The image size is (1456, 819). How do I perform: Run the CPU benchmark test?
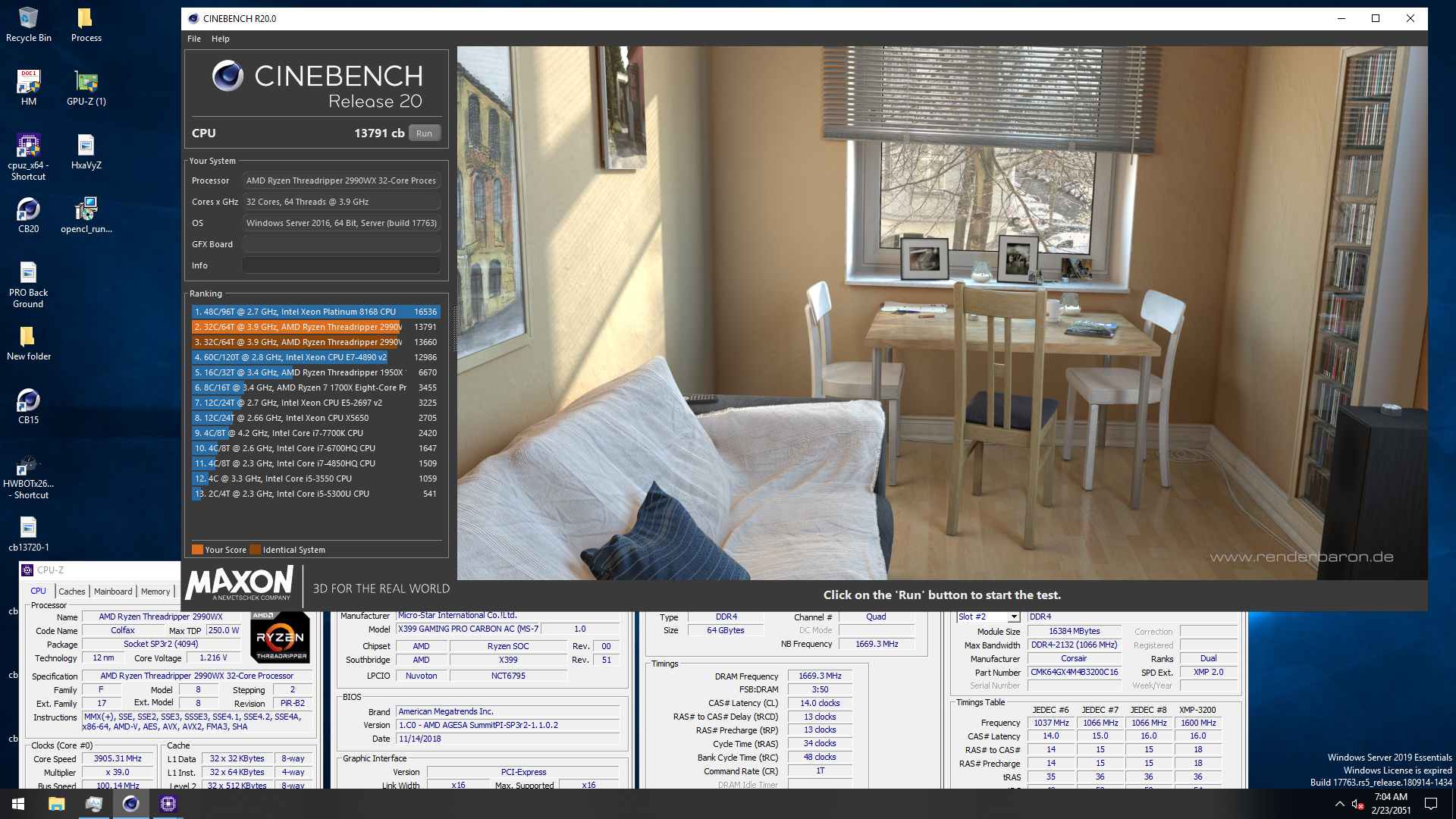424,133
